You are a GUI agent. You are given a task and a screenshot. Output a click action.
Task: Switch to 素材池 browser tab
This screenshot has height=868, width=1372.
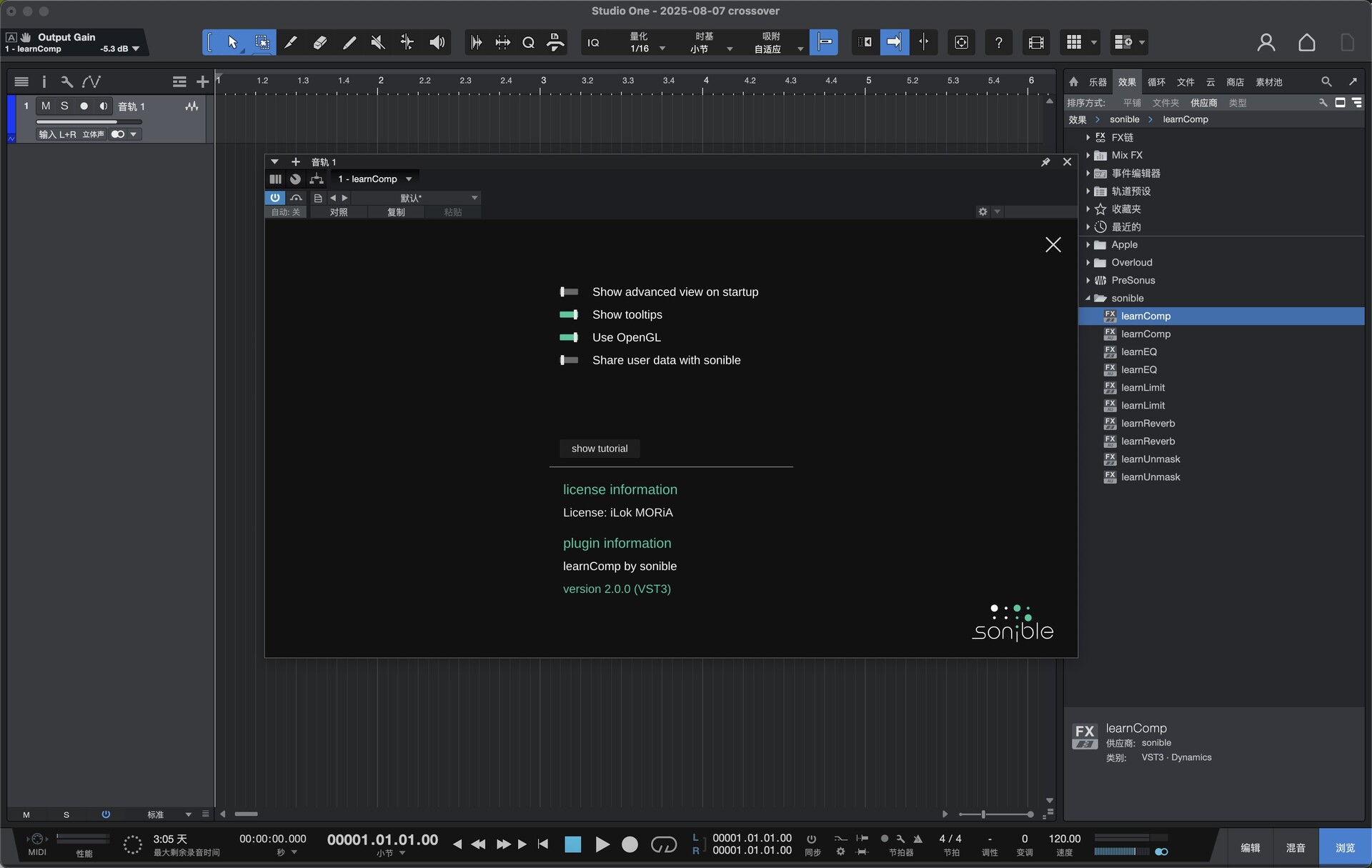coord(1269,82)
